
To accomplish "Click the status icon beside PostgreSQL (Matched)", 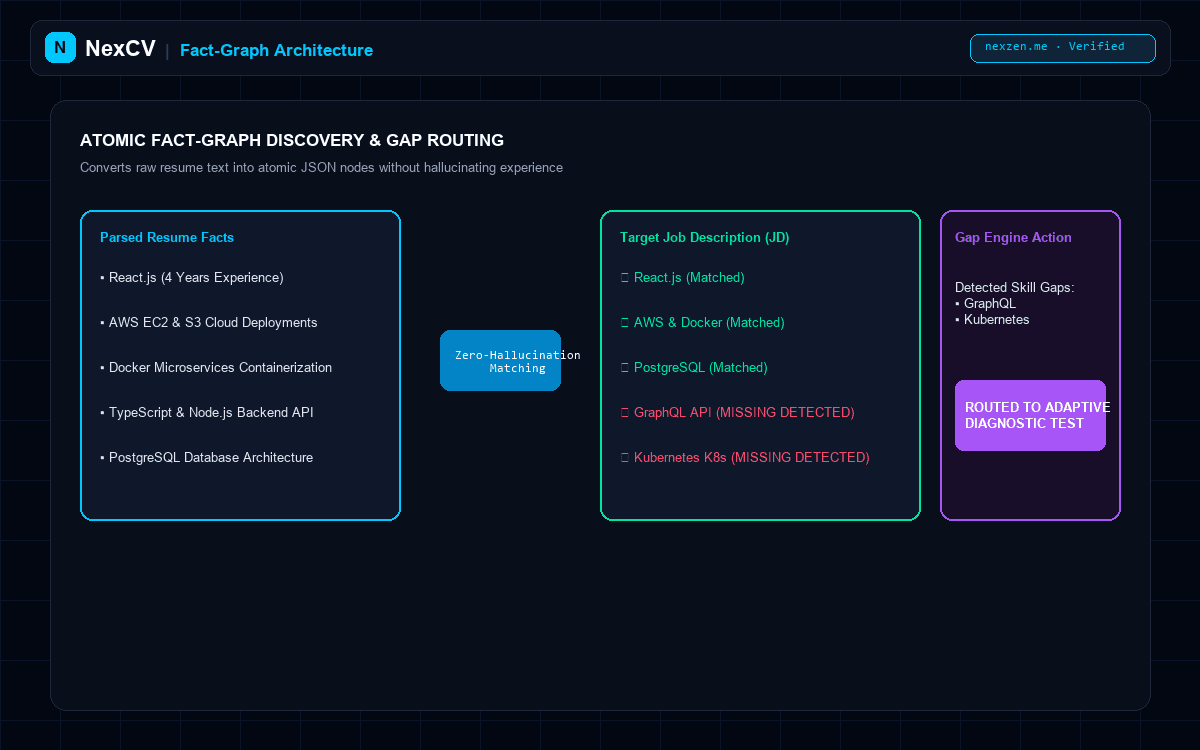I will pos(625,368).
